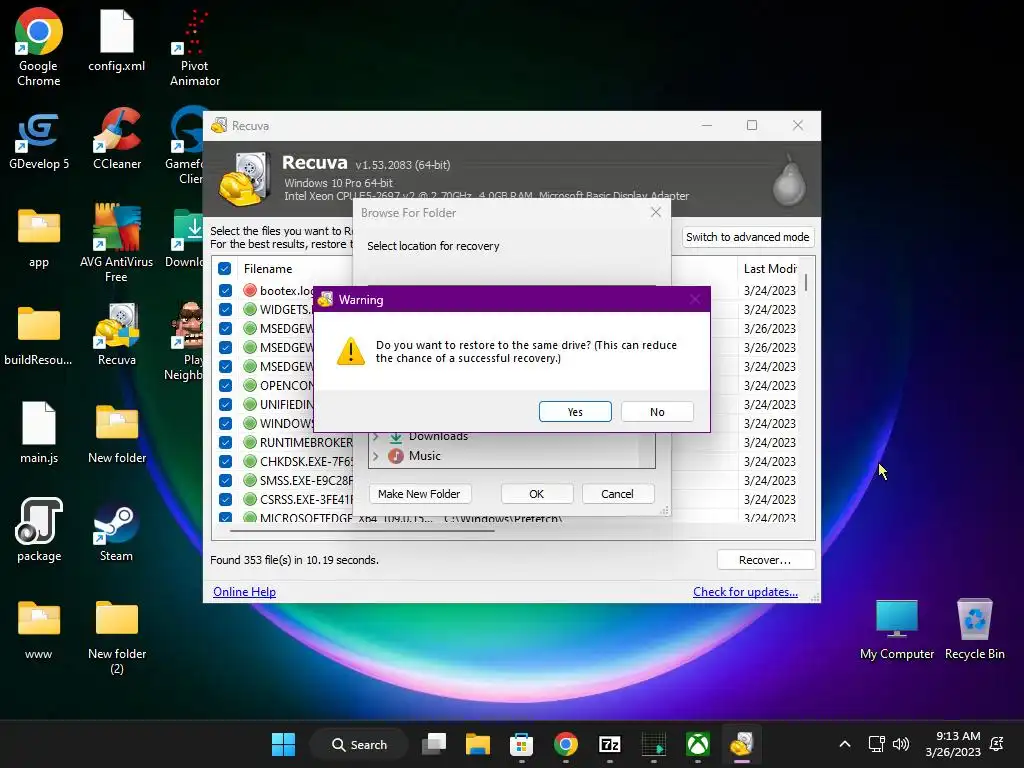This screenshot has width=1024, height=768.
Task: Open File Explorer from taskbar
Action: (x=478, y=744)
